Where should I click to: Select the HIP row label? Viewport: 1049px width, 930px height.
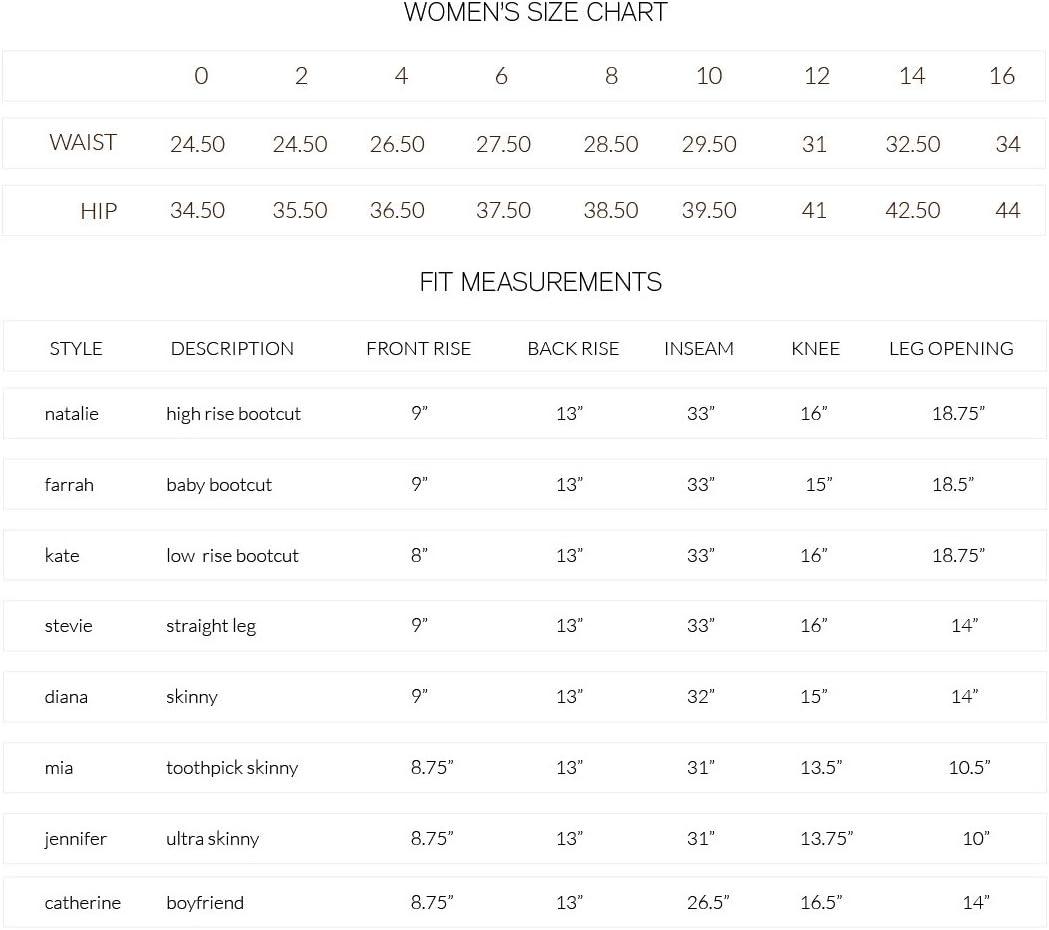[x=98, y=210]
